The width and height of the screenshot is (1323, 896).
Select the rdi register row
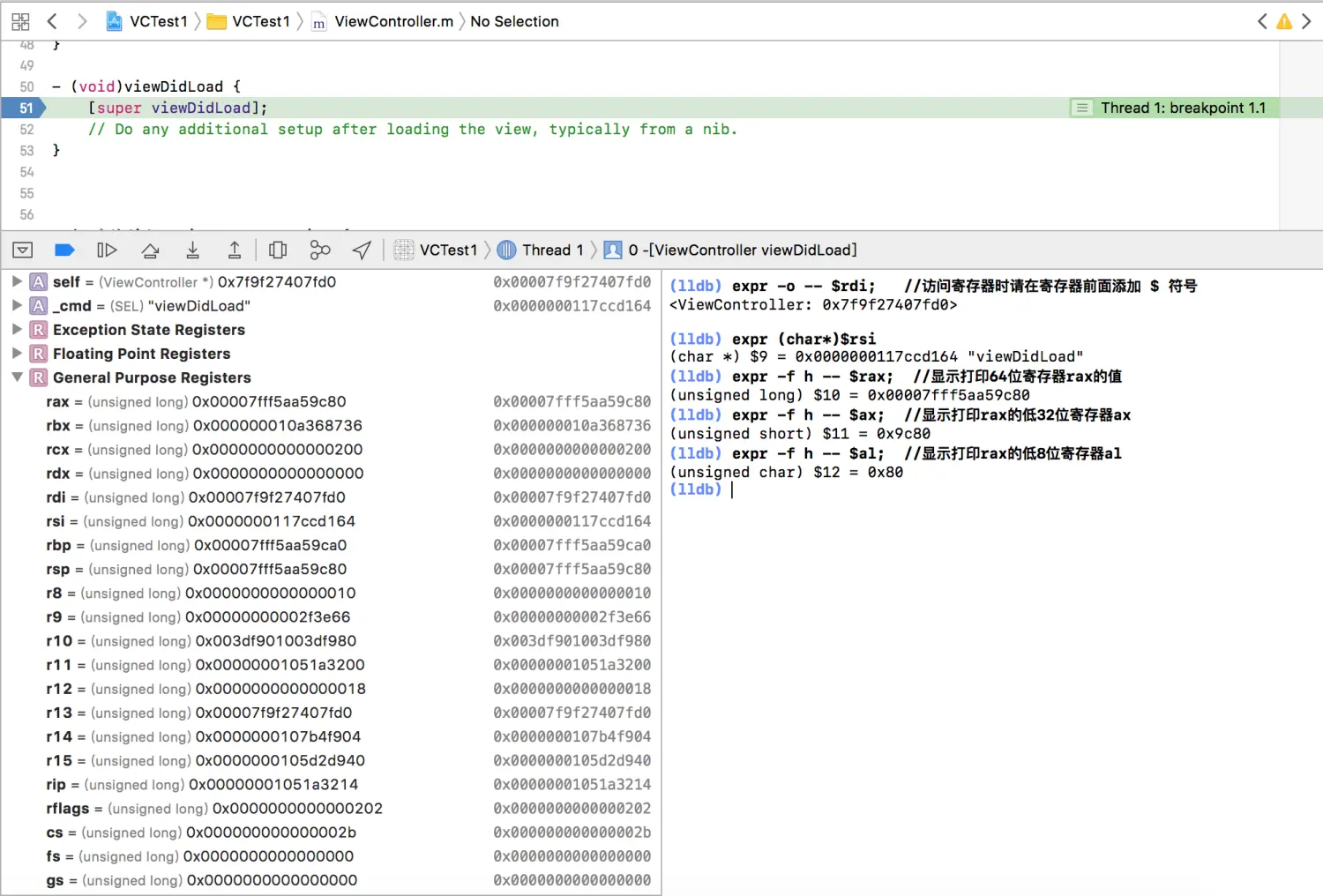point(331,497)
